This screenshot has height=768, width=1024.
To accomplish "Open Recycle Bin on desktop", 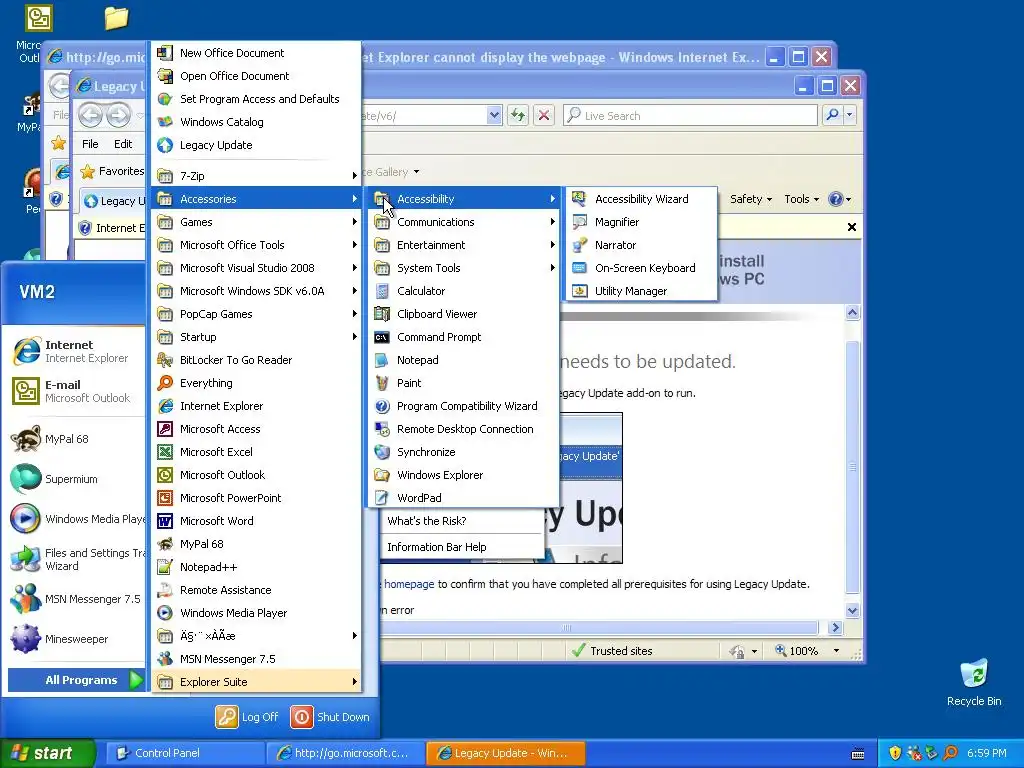I will (974, 682).
